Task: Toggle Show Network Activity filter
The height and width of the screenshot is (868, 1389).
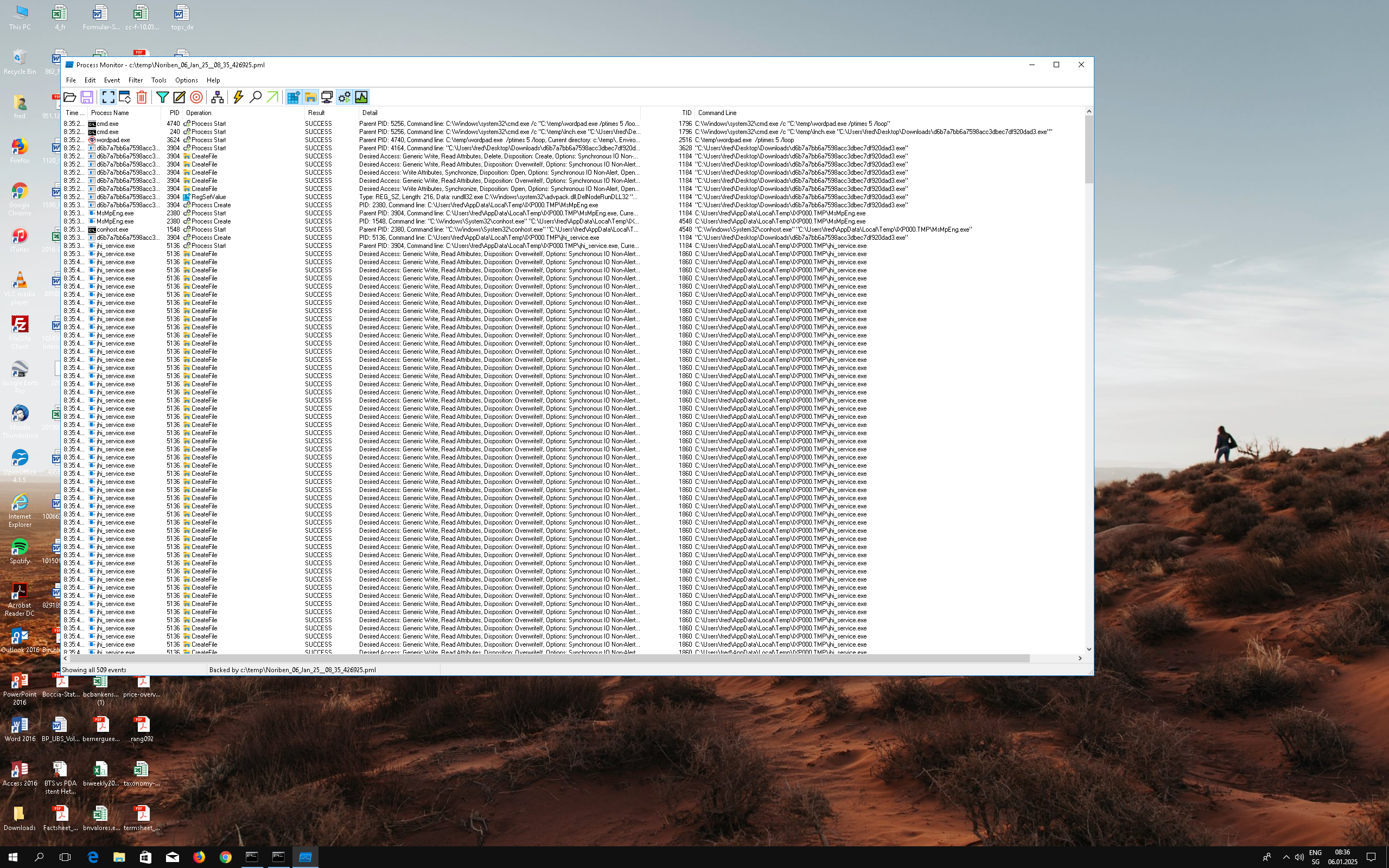Action: [327, 97]
